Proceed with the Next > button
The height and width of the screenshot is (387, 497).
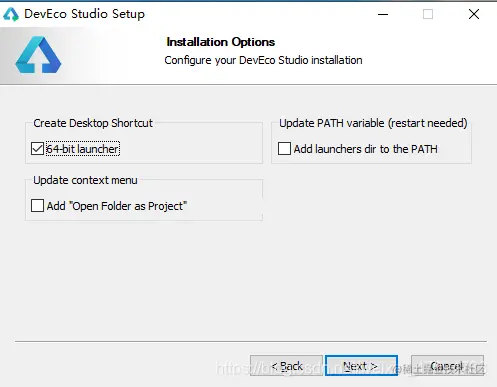361,366
